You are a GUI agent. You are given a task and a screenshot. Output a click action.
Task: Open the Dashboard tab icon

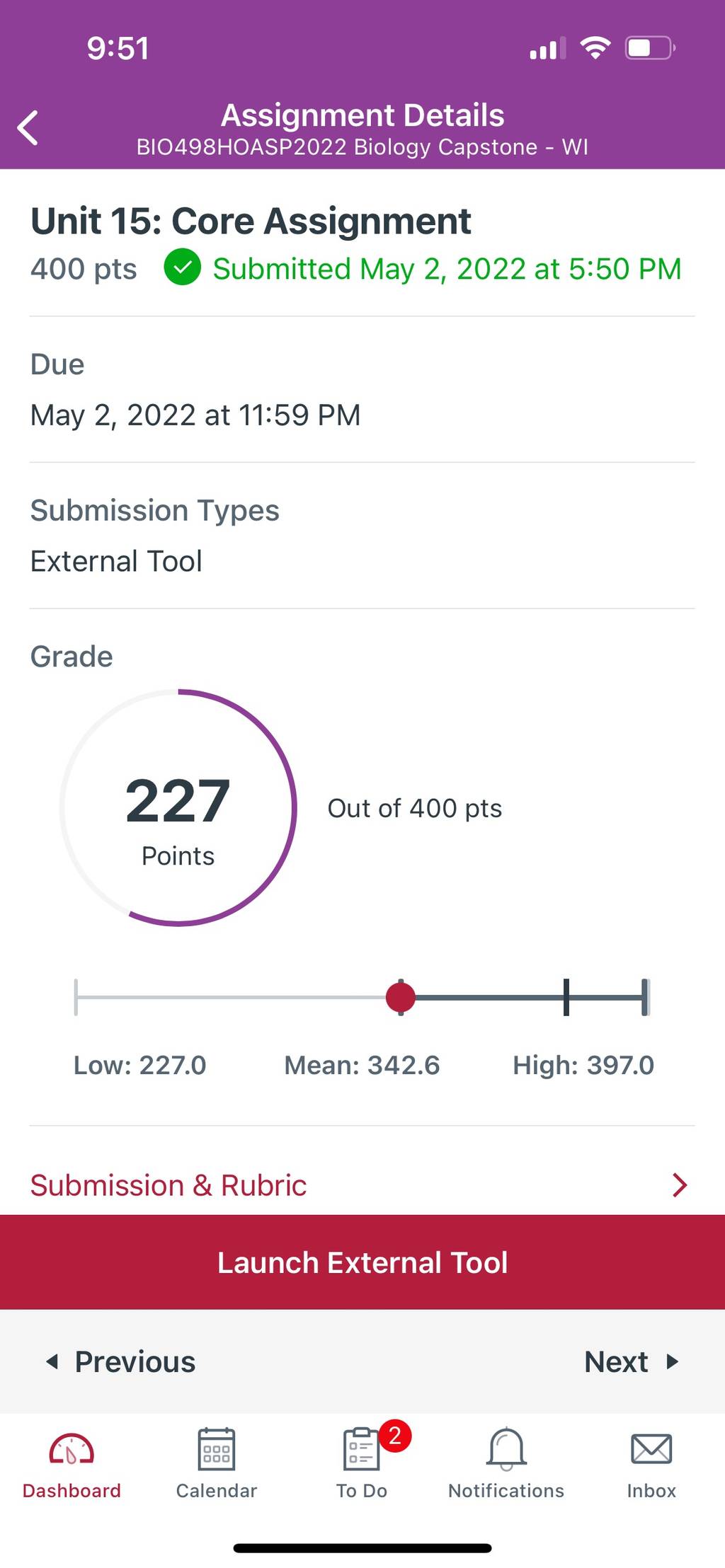(x=72, y=1449)
